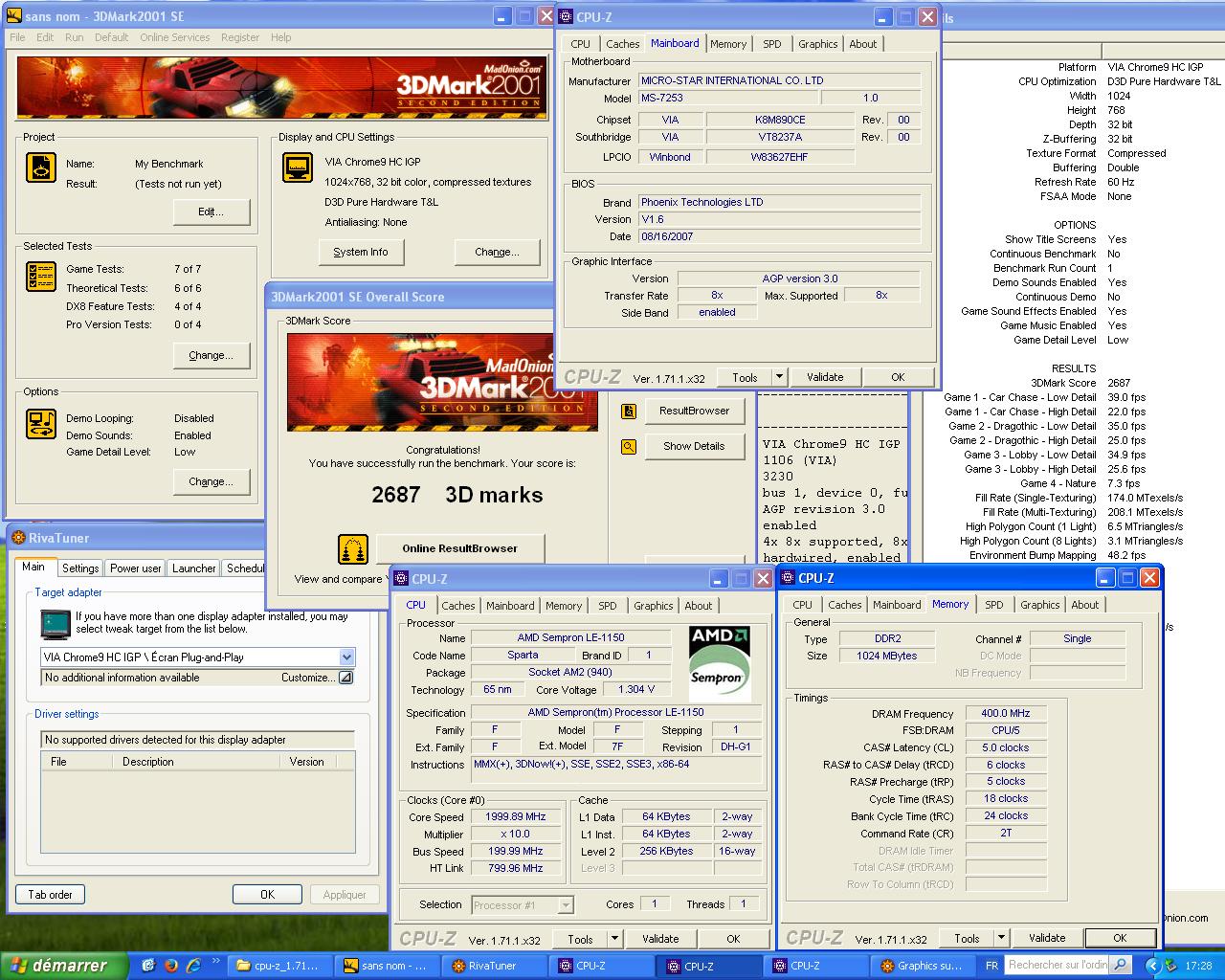1225x980 pixels.
Task: Open Graphics tab in Mainboard CPU-Z window
Action: 818,44
